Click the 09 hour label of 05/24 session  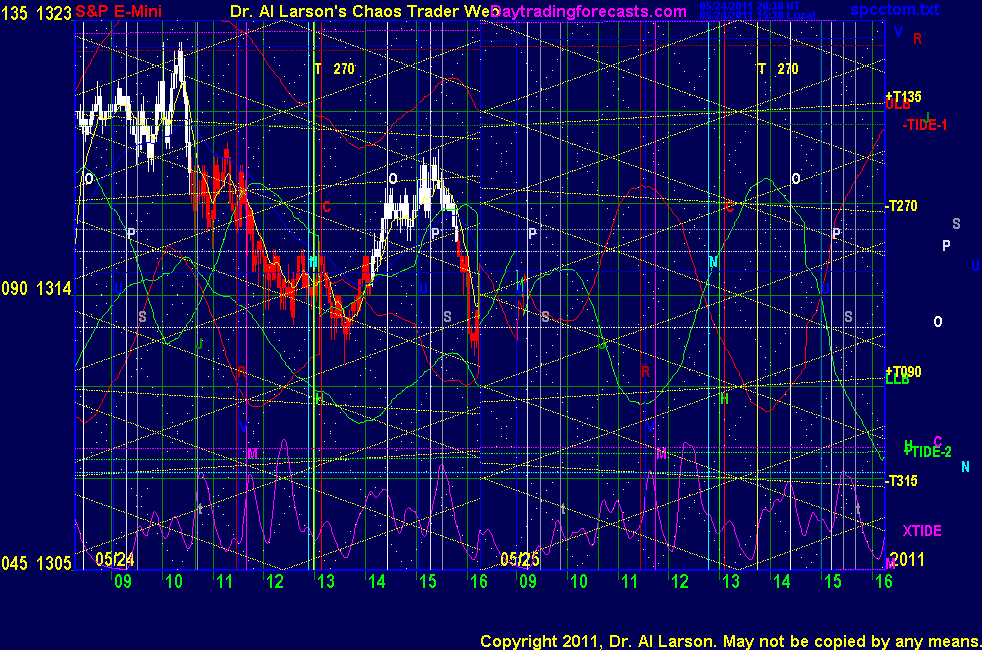[x=123, y=582]
